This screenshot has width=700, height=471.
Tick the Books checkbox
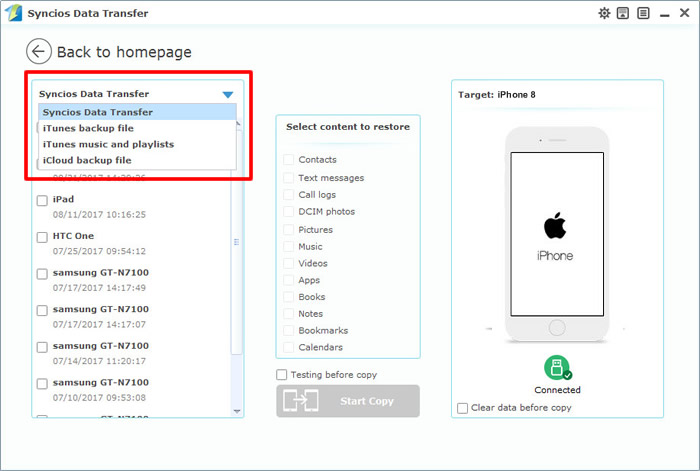click(x=289, y=297)
